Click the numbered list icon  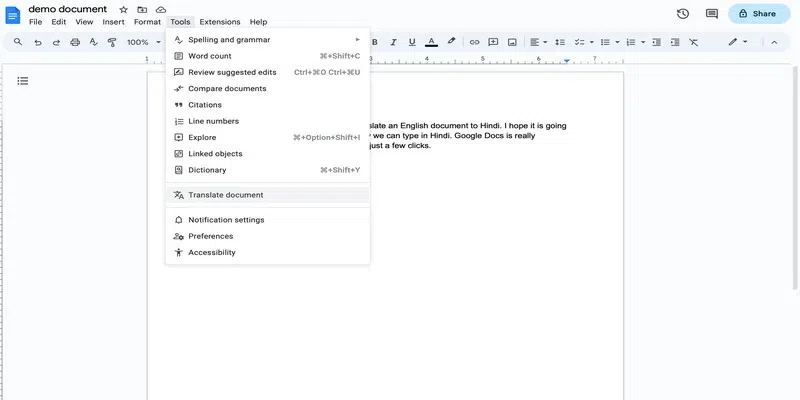tap(631, 42)
